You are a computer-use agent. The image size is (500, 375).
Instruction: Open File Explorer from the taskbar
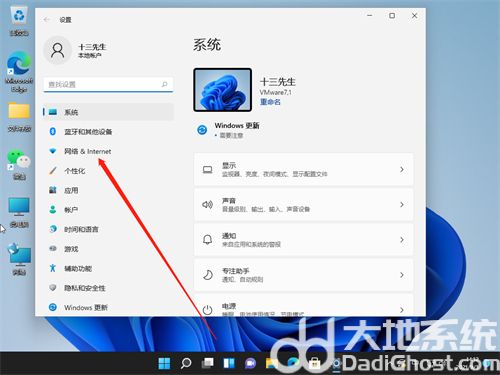point(272,363)
